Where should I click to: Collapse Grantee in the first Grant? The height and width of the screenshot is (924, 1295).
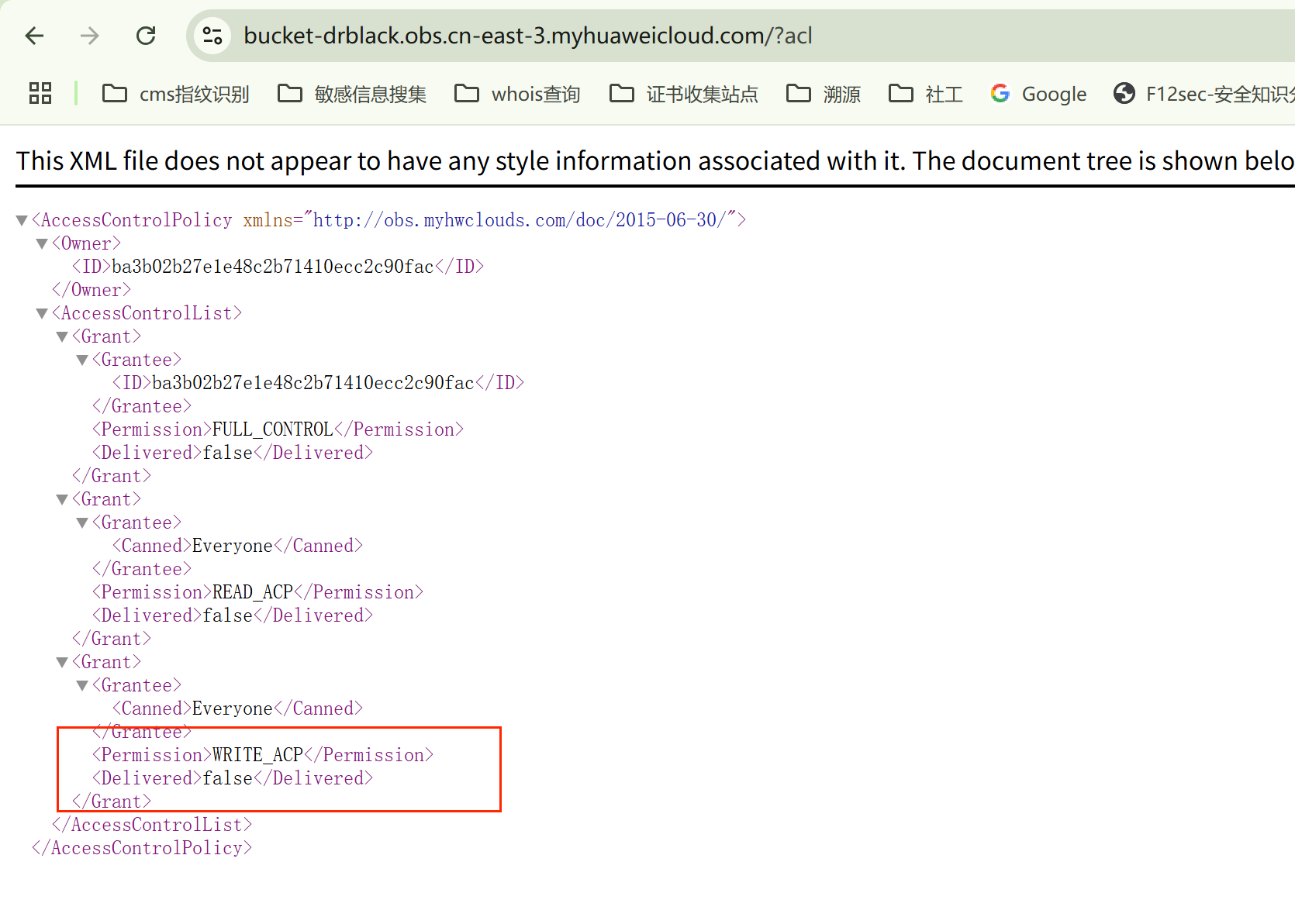[x=82, y=360]
